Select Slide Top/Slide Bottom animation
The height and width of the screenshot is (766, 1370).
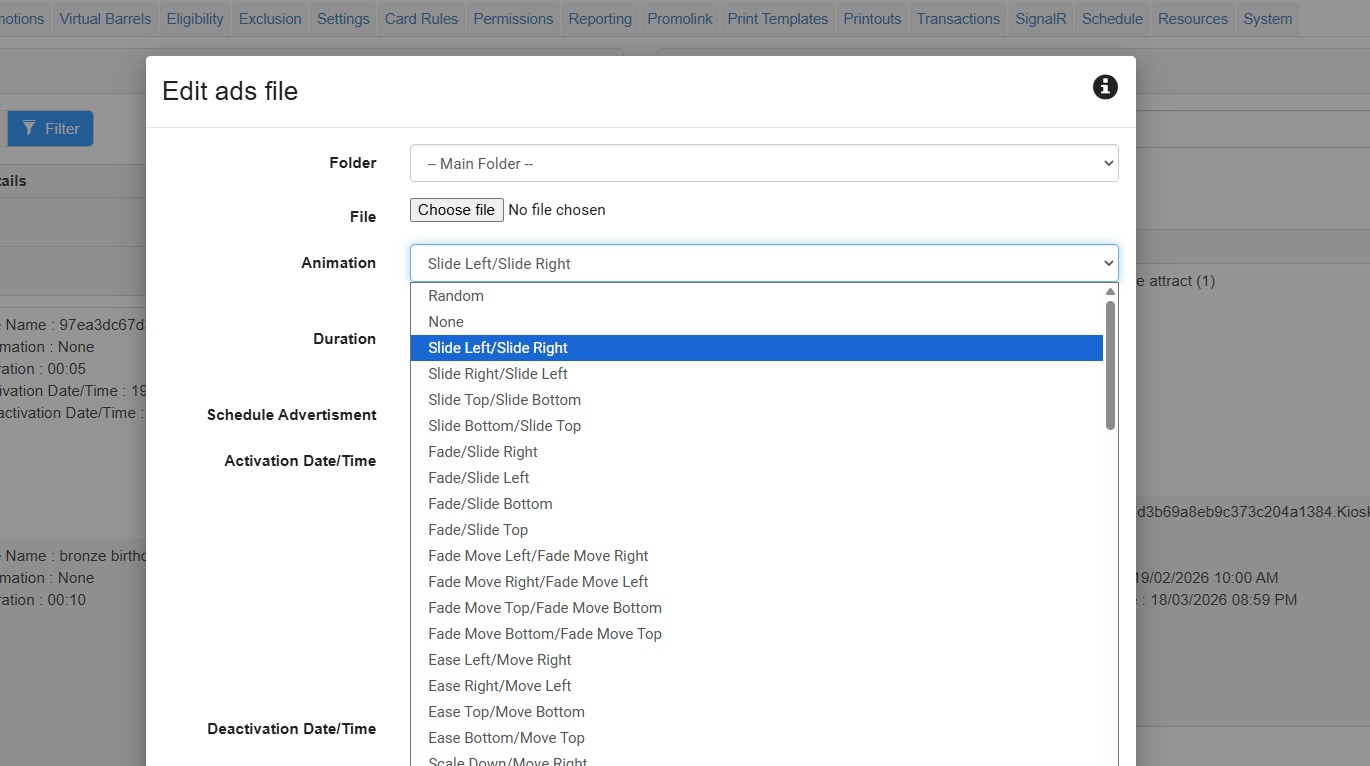504,400
